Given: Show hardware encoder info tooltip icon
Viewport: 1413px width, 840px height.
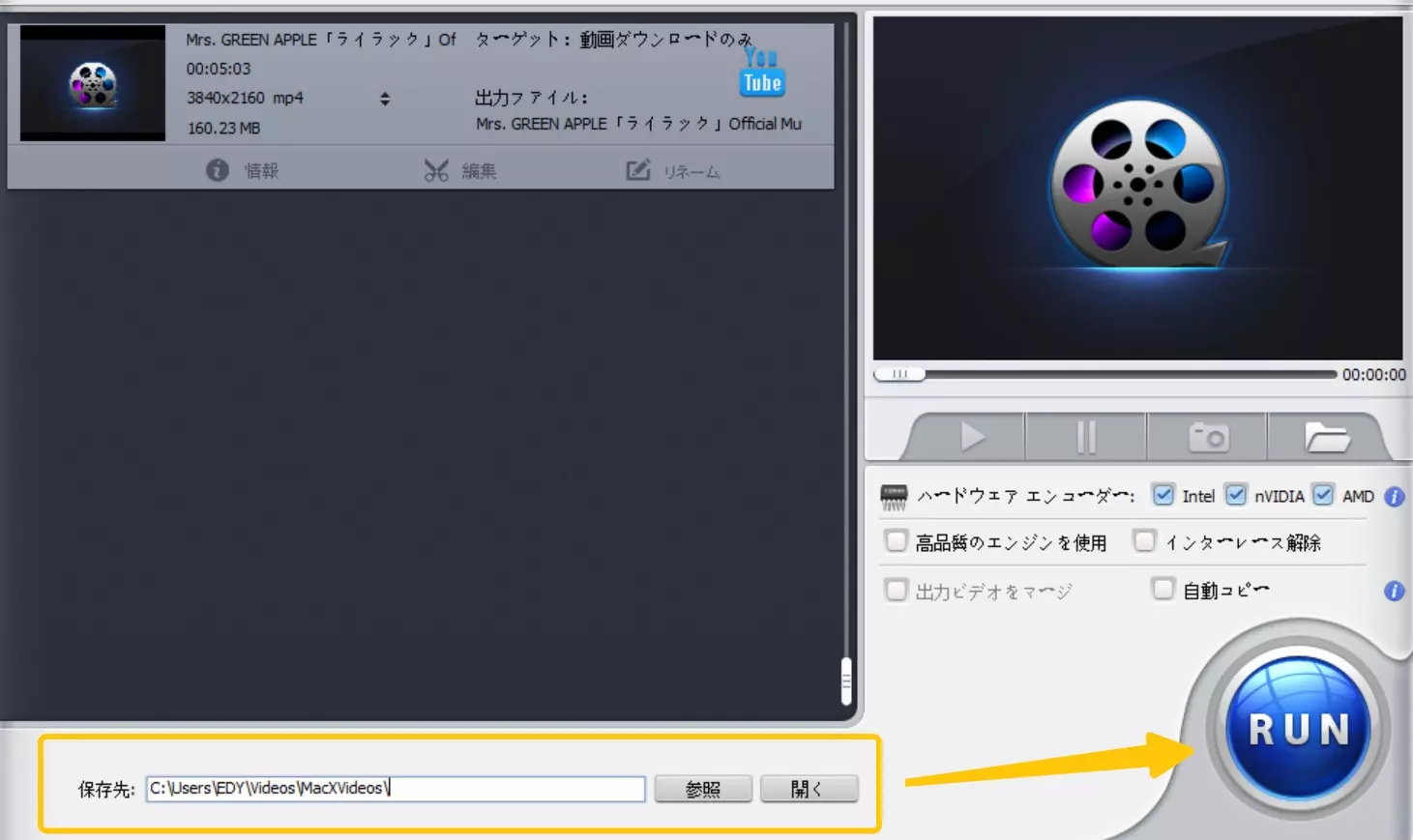Looking at the screenshot, I should [1394, 497].
